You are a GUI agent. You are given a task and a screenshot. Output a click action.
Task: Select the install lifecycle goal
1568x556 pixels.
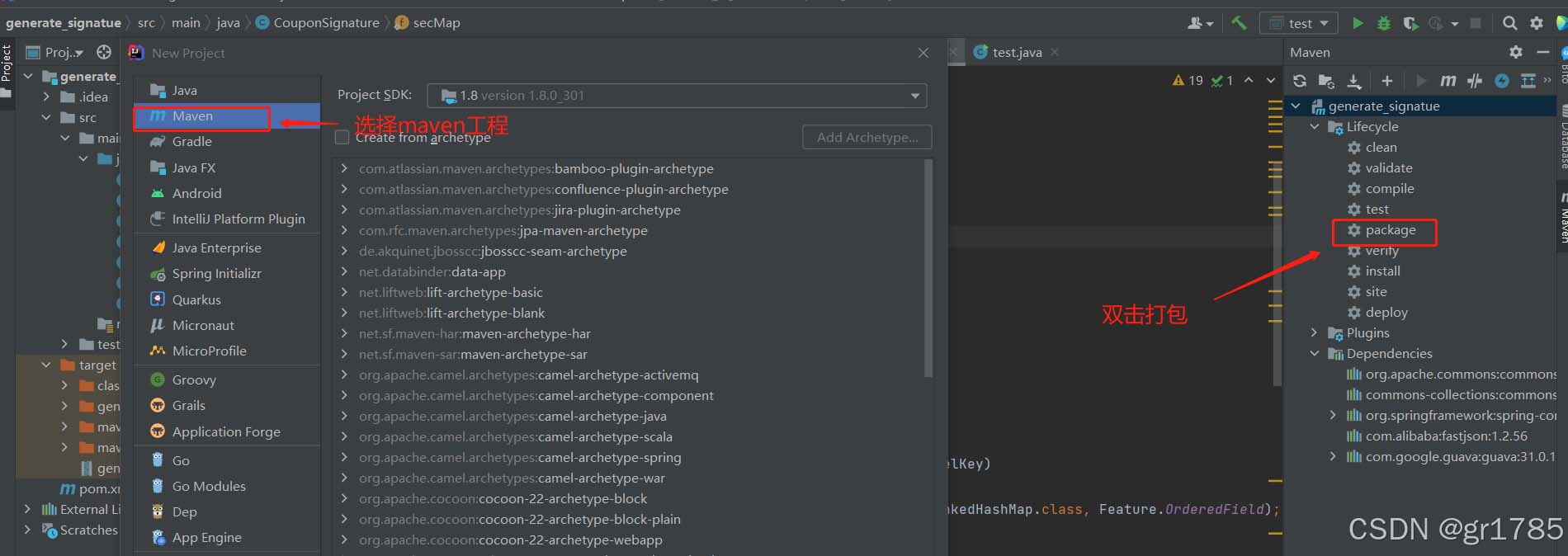pos(1382,271)
